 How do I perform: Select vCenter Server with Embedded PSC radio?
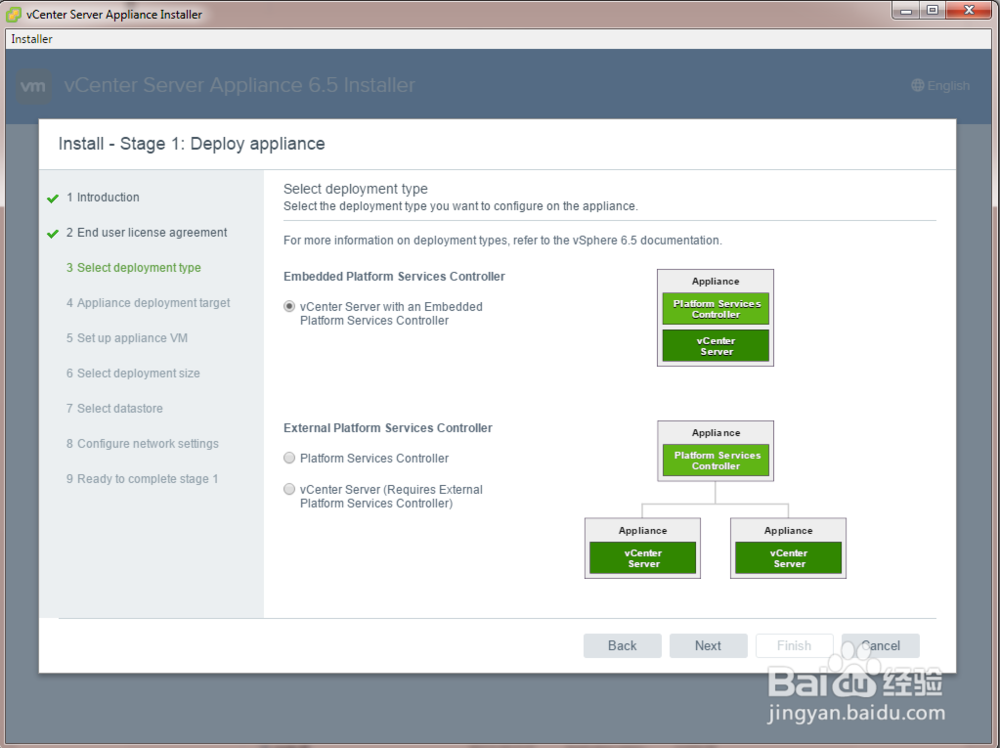pos(290,307)
